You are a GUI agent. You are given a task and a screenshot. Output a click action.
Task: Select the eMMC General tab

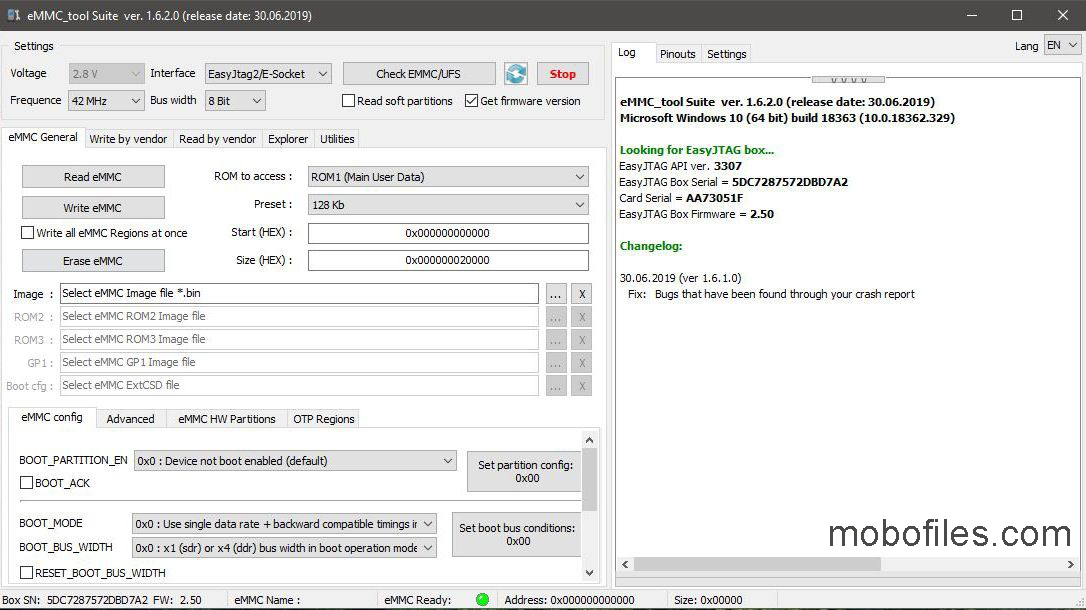click(43, 137)
